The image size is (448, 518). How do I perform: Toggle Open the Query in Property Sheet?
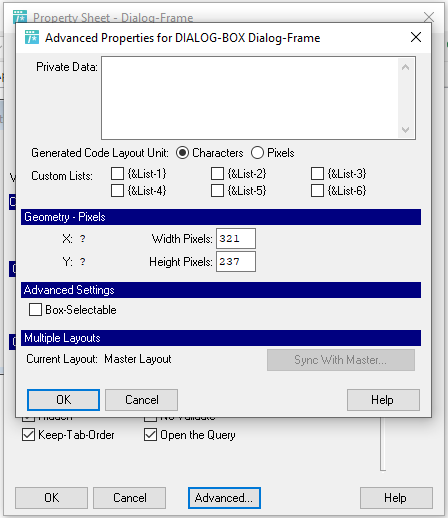150,435
